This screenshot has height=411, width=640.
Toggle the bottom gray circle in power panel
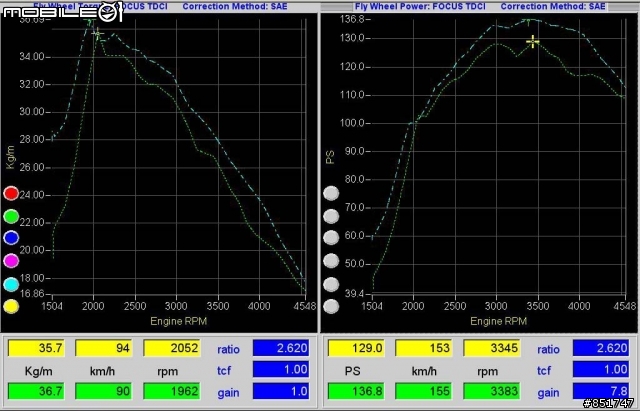[331, 306]
